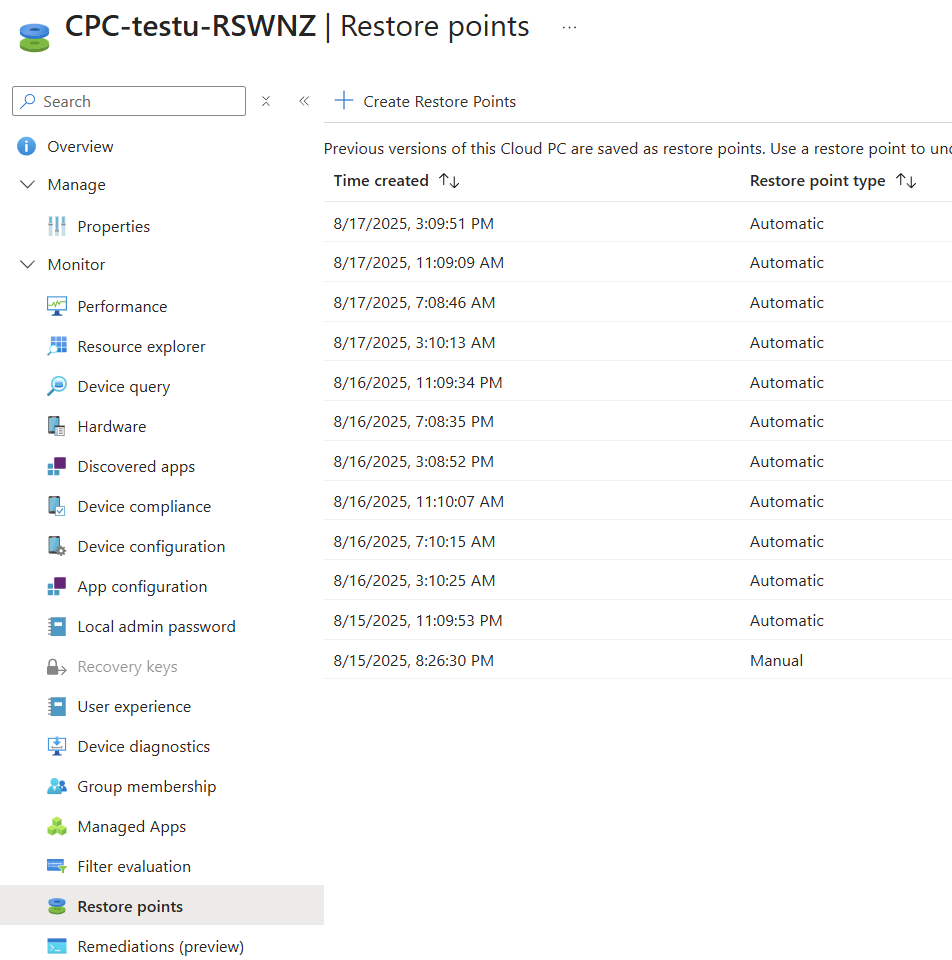The width and height of the screenshot is (952, 960).
Task: Collapse the sidebar using double chevron
Action: pos(304,101)
